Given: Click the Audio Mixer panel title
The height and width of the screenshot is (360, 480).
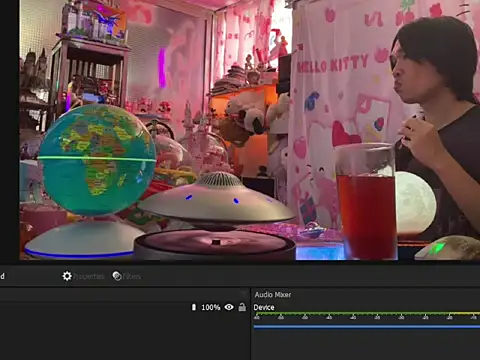Looking at the screenshot, I should click(273, 295).
